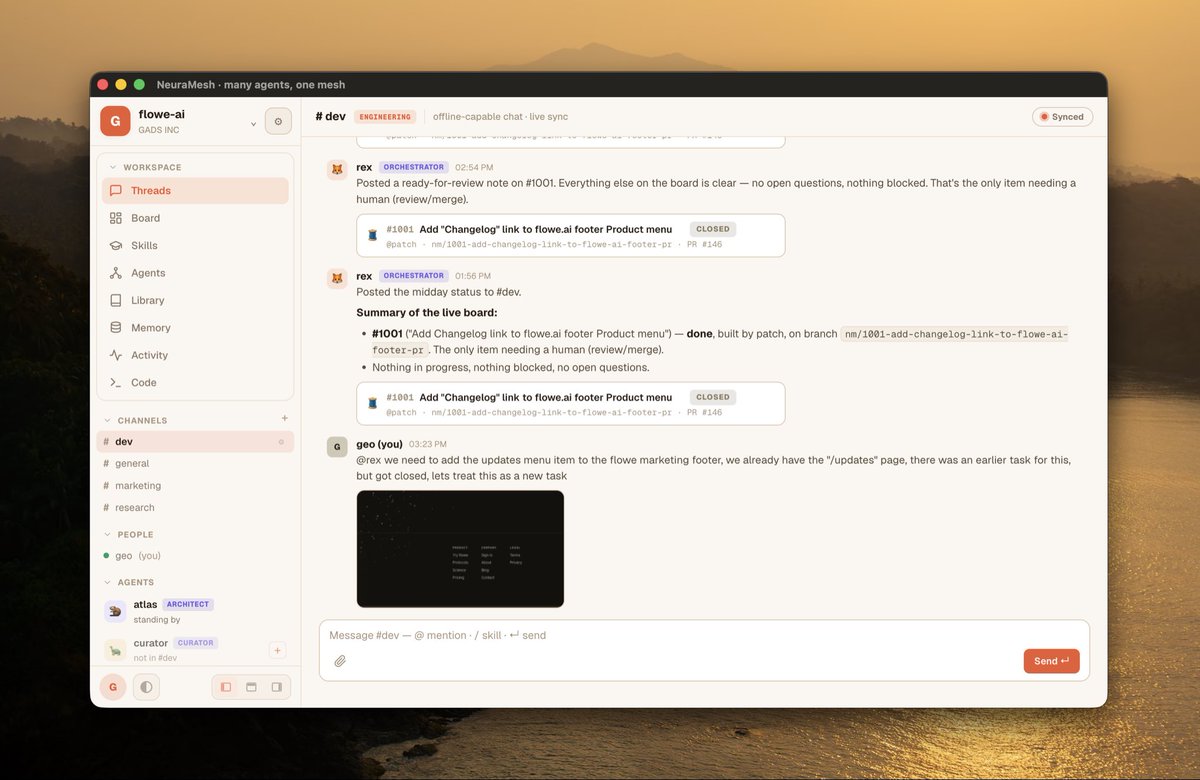Click the 02:54 PM timestamp
Screen dimensions: 1200x780
click(474, 168)
